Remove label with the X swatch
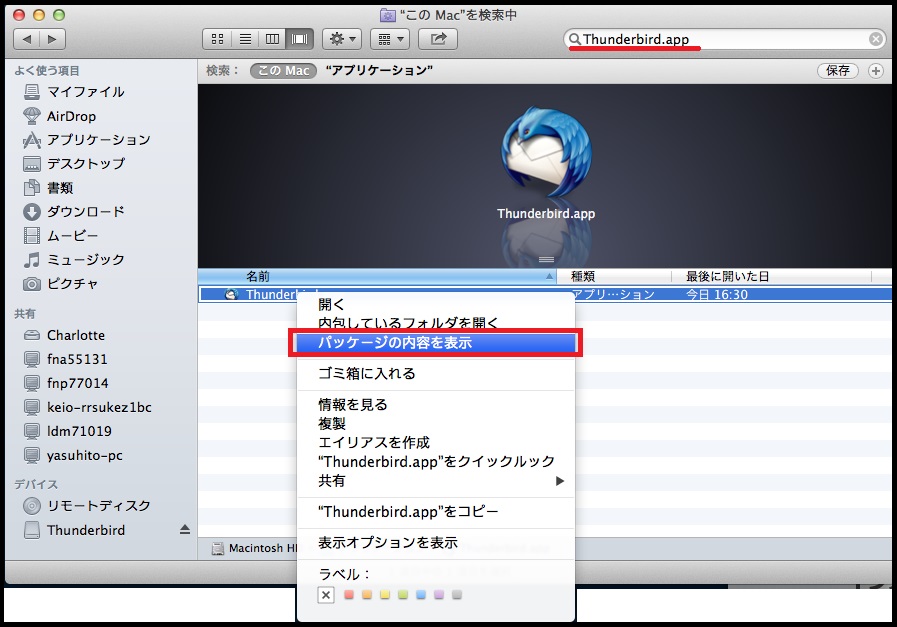This screenshot has height=627, width=897. tap(325, 595)
